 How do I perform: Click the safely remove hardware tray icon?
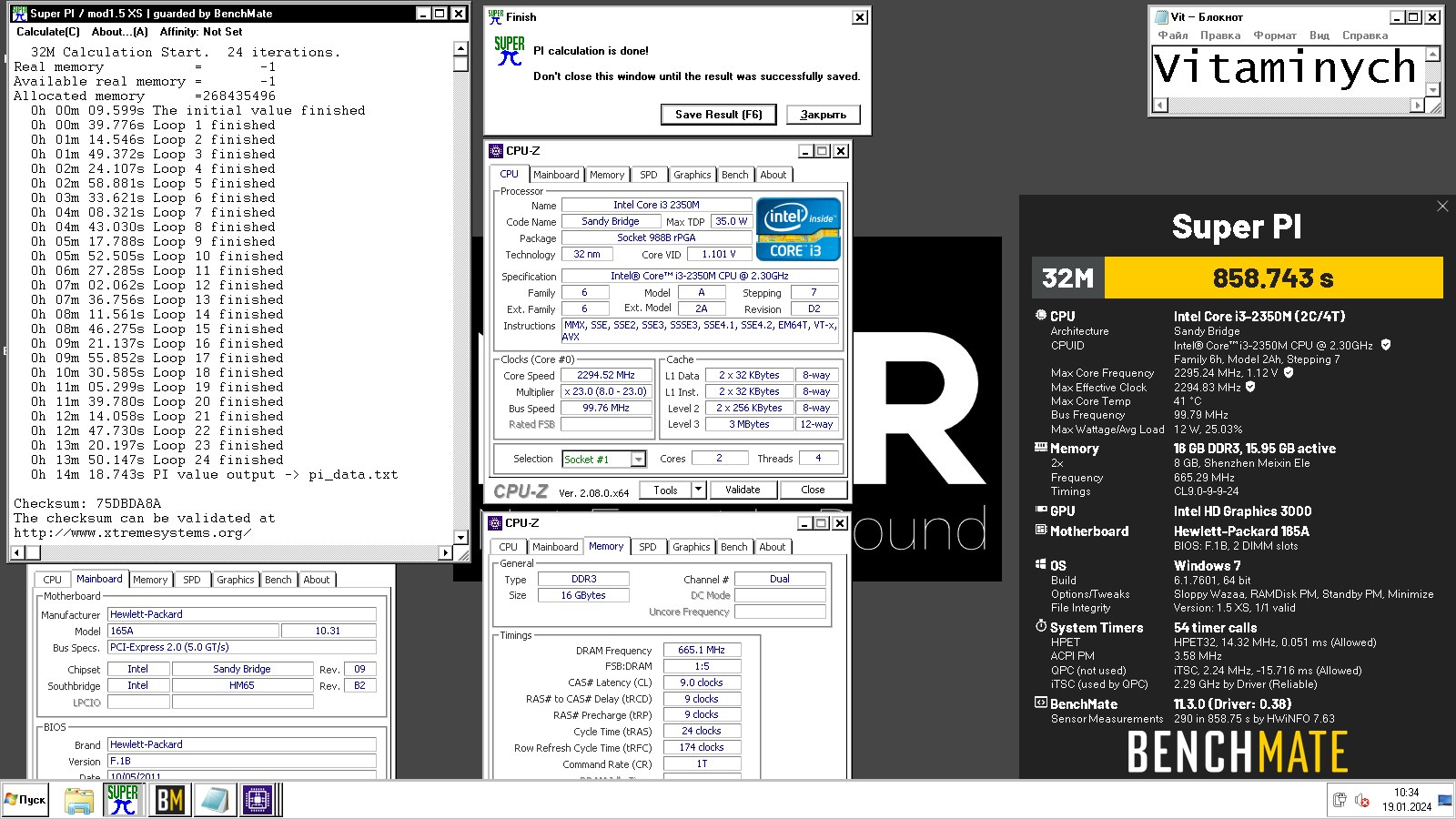pos(1340,800)
